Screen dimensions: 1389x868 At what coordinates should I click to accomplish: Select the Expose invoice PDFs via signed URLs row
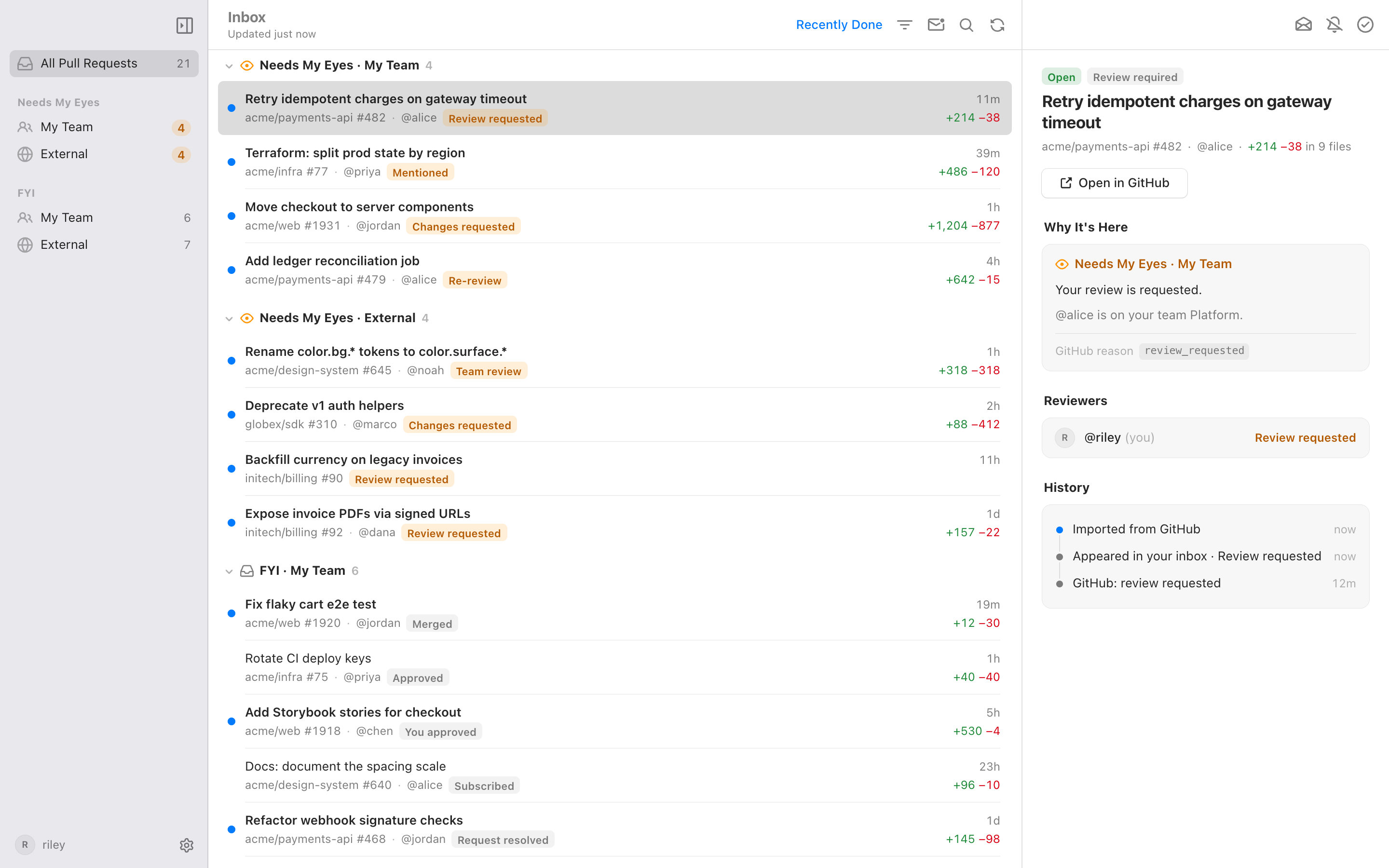pos(615,522)
